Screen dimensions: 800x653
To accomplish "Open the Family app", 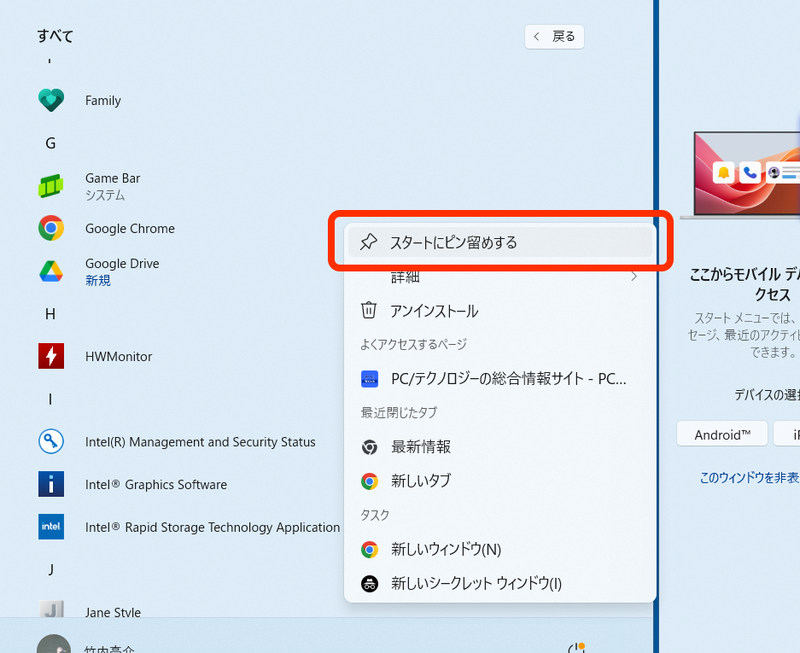I will click(x=101, y=100).
